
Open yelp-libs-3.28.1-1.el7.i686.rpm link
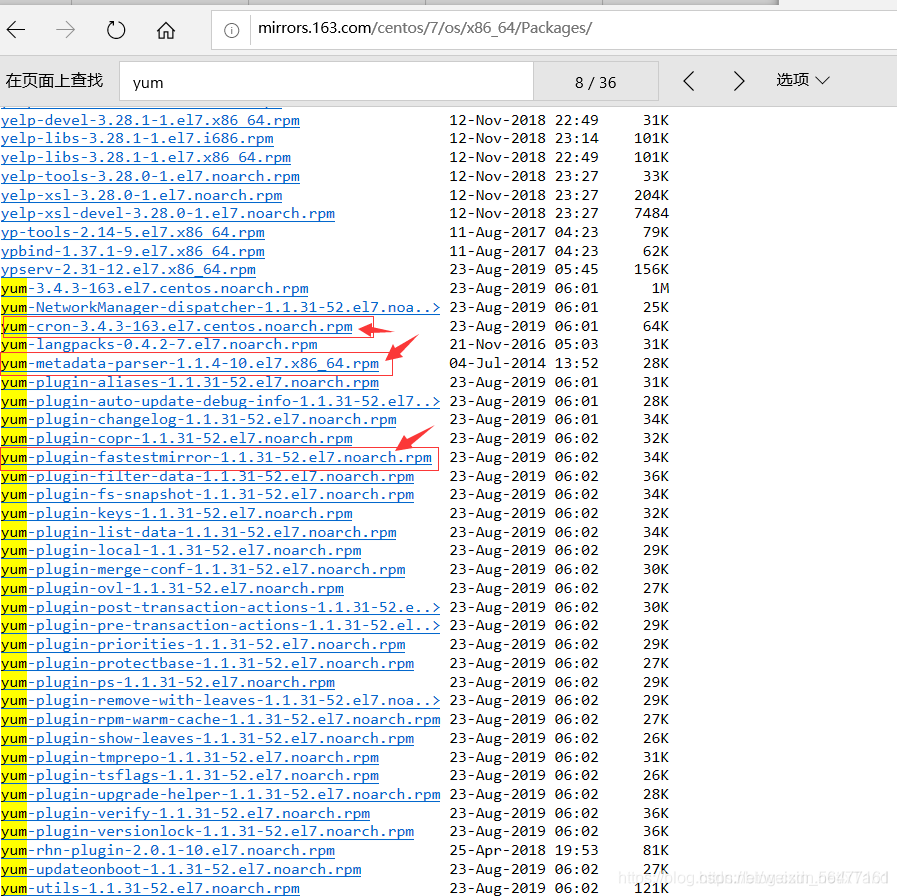(137, 138)
